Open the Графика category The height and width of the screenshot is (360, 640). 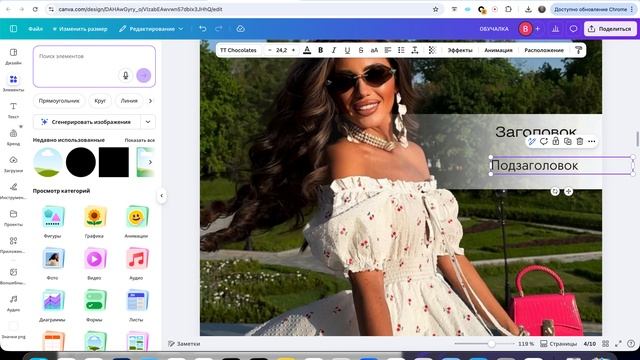[x=94, y=221]
